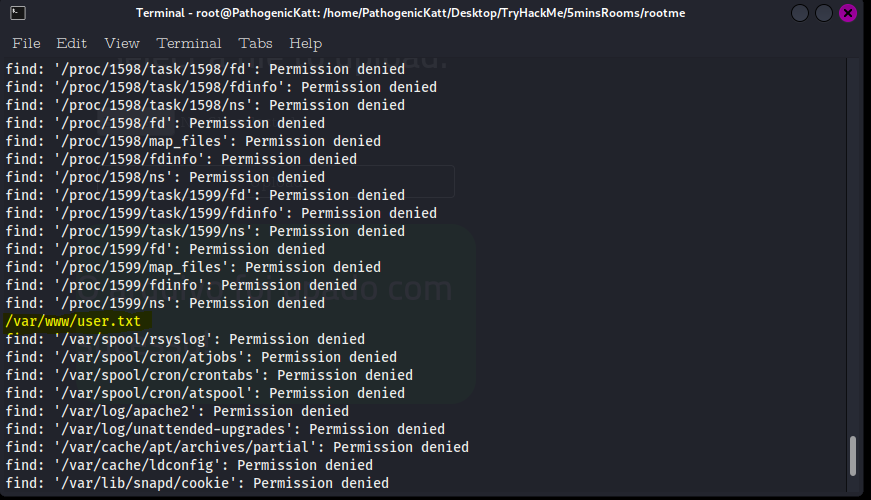
Task: Open the File menu
Action: coord(26,43)
